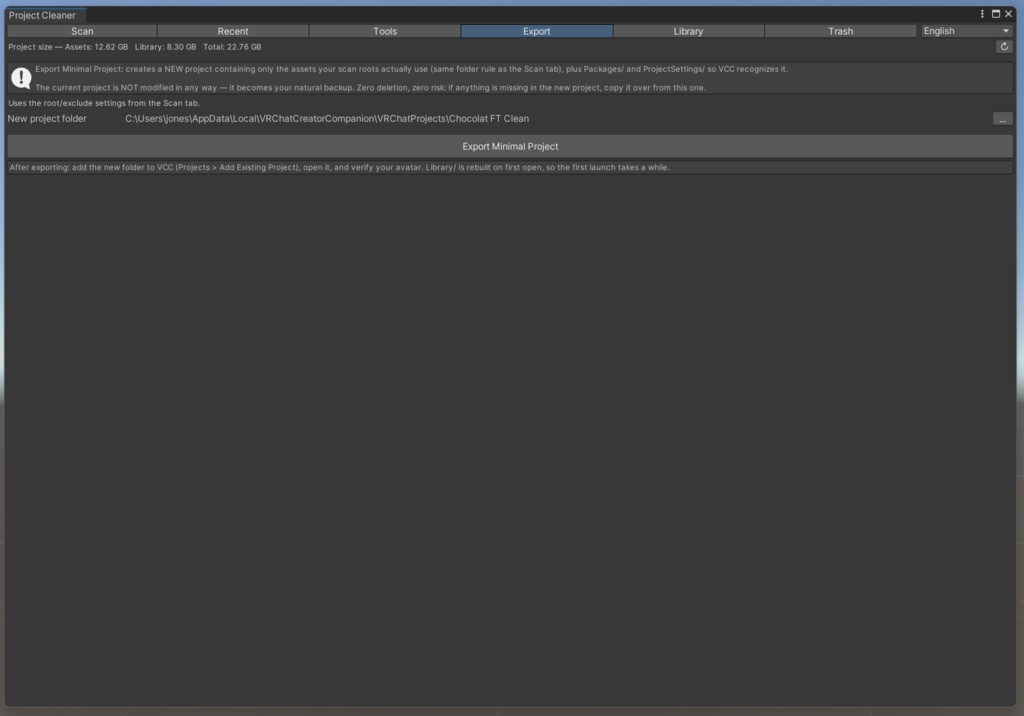Refresh project size with the reload icon

1004,46
